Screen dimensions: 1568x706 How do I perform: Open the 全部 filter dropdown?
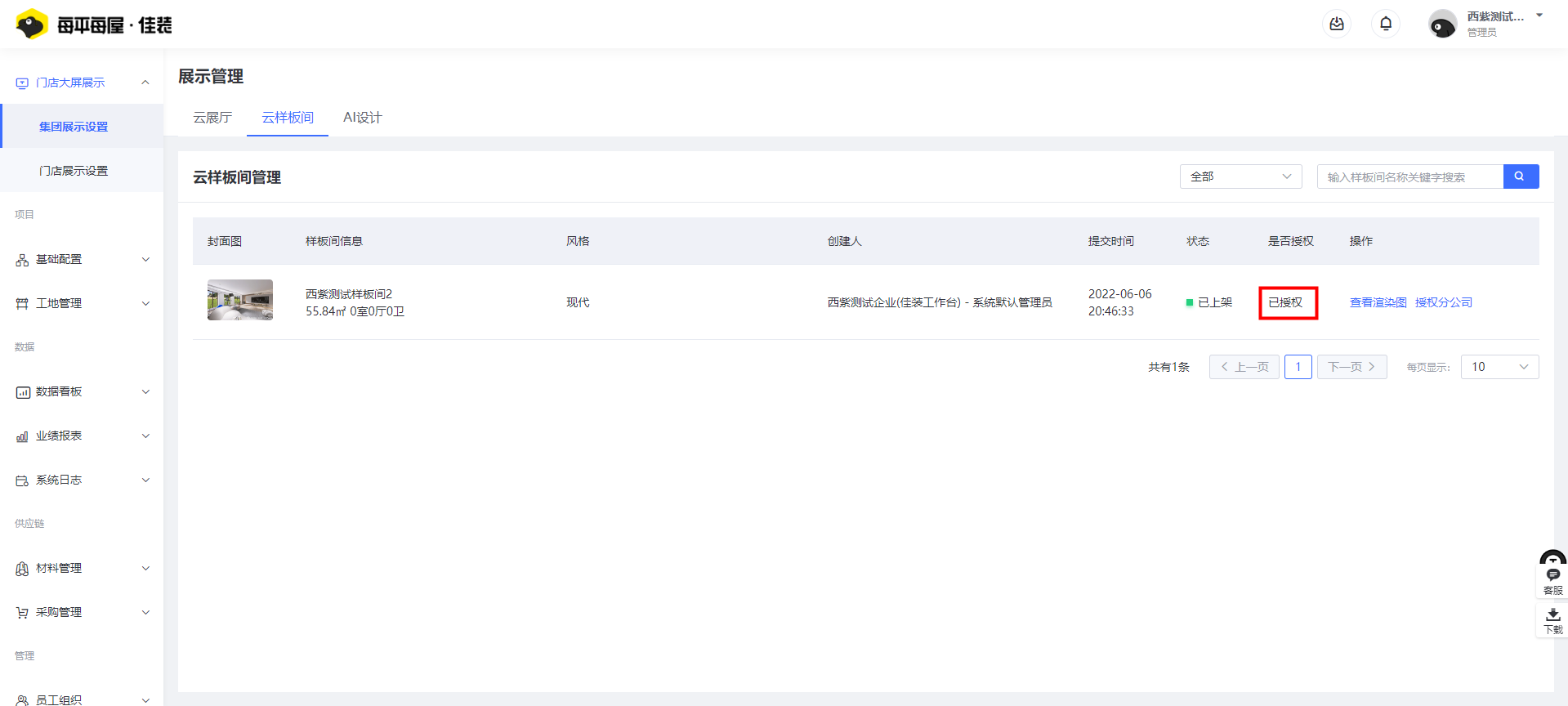click(x=1240, y=176)
